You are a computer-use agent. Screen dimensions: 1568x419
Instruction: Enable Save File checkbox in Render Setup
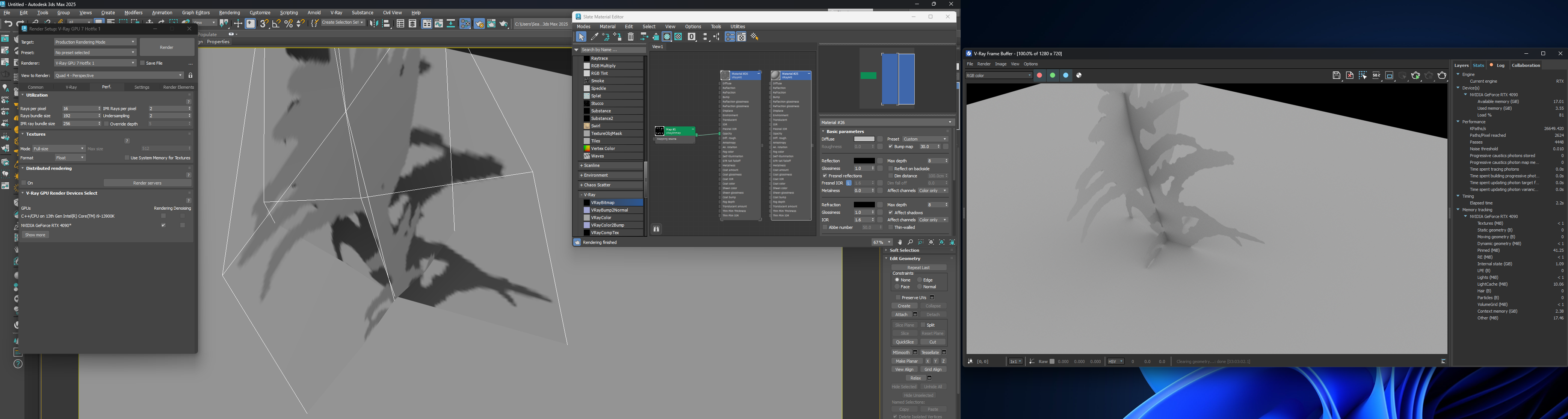pos(142,64)
